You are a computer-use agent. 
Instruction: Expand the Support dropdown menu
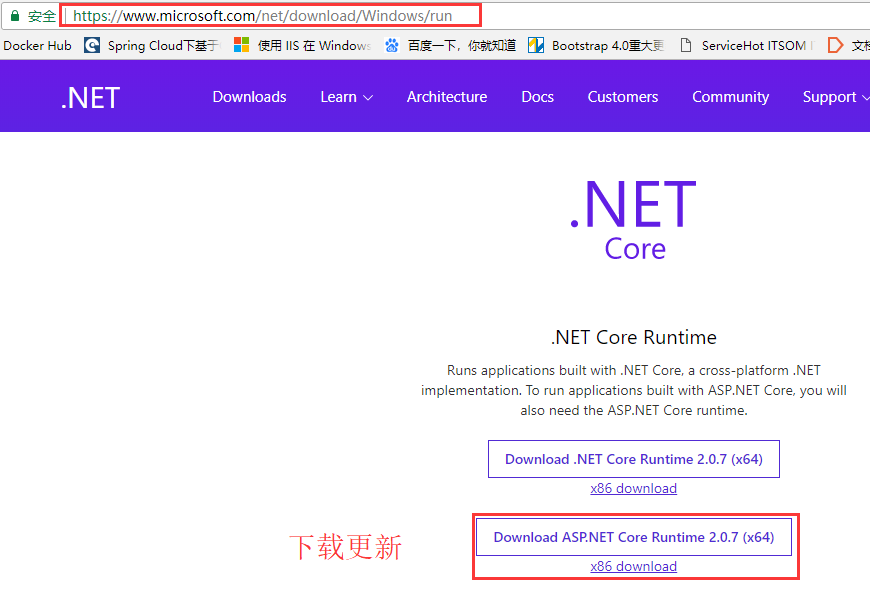[x=836, y=97]
